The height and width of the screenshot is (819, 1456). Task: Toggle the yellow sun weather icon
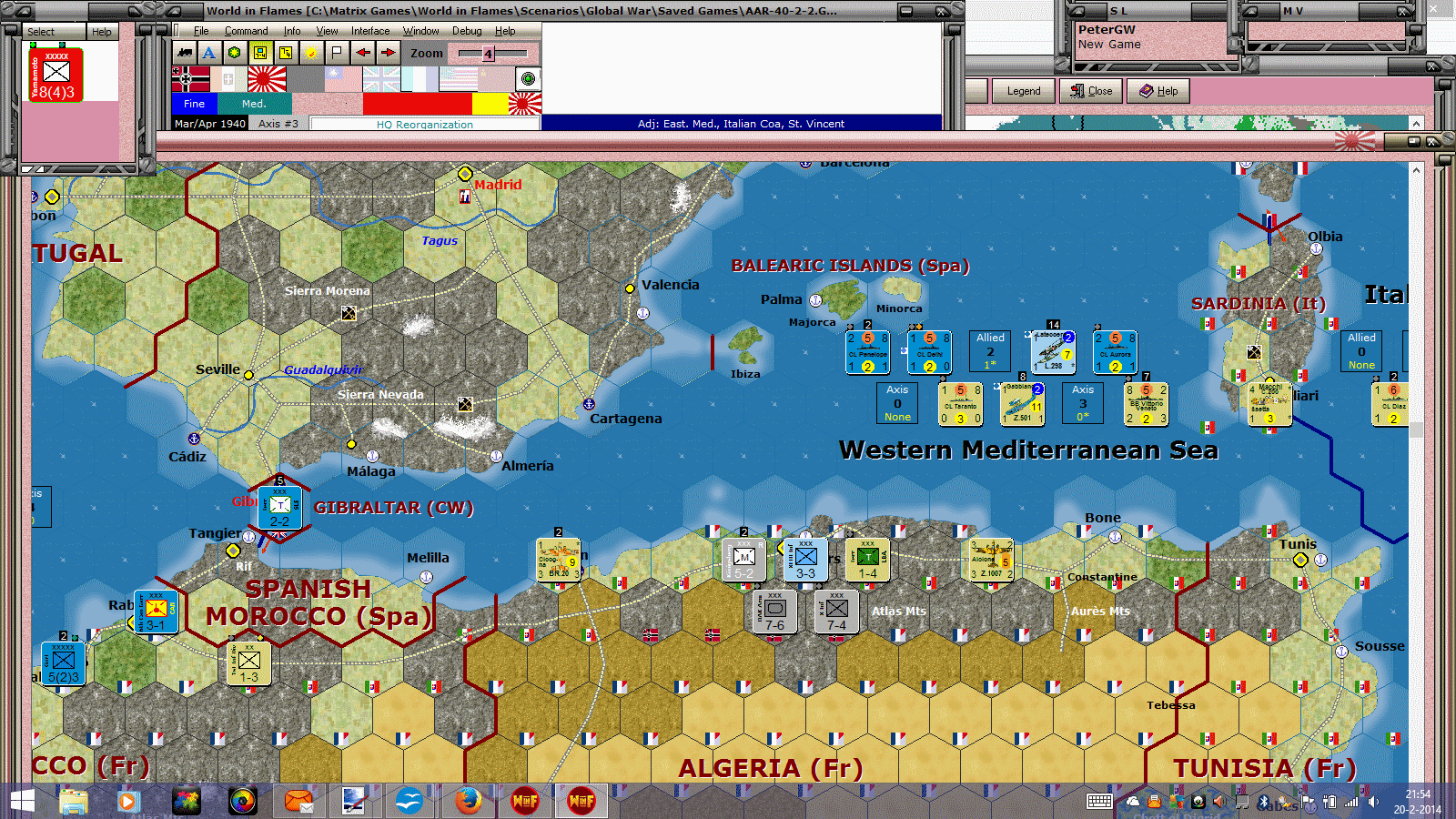pyautogui.click(x=311, y=53)
